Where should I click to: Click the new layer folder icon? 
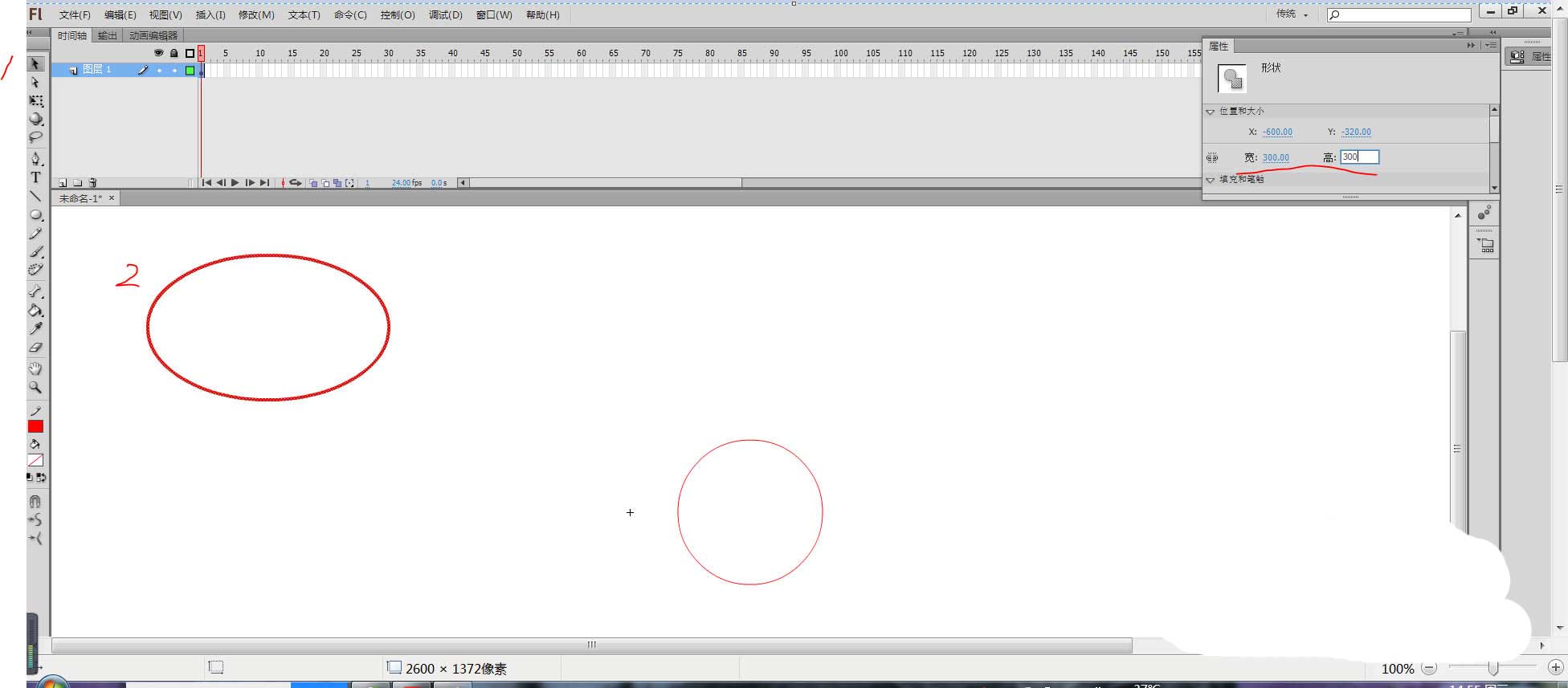(x=78, y=183)
